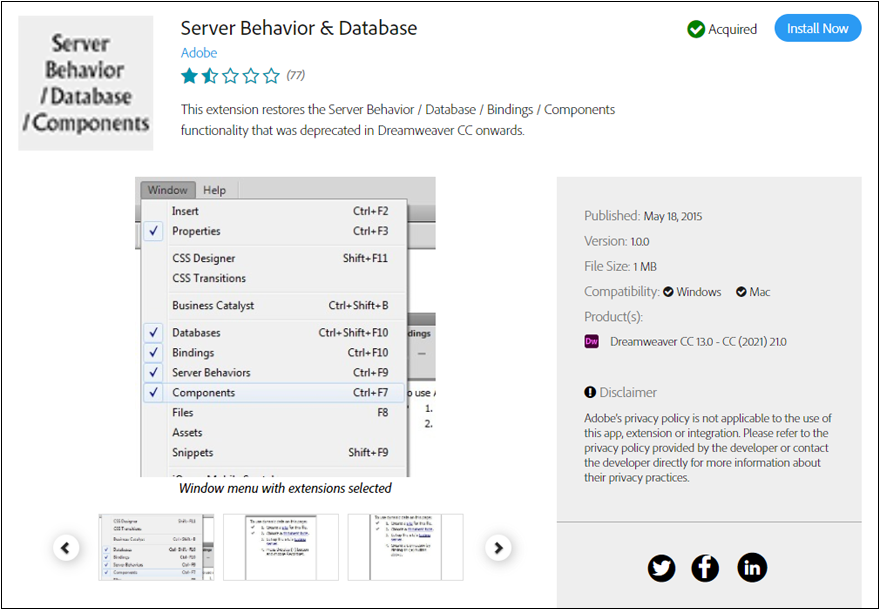Click the Disclaimer heading text
The image size is (880, 610).
point(628,392)
